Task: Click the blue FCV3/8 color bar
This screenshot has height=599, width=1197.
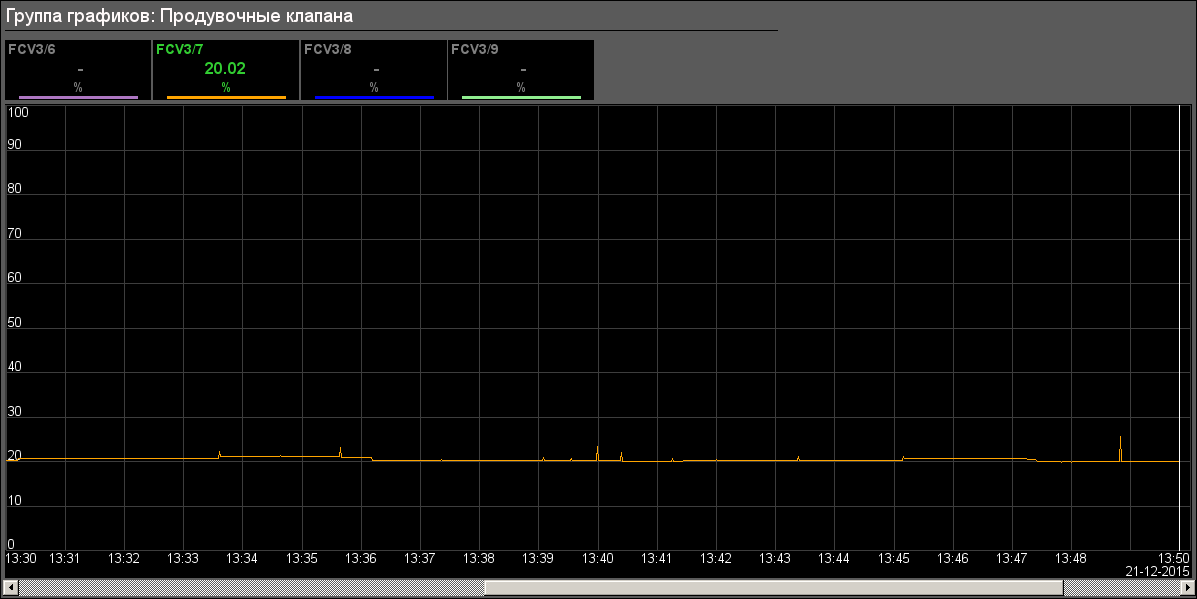Action: click(374, 97)
